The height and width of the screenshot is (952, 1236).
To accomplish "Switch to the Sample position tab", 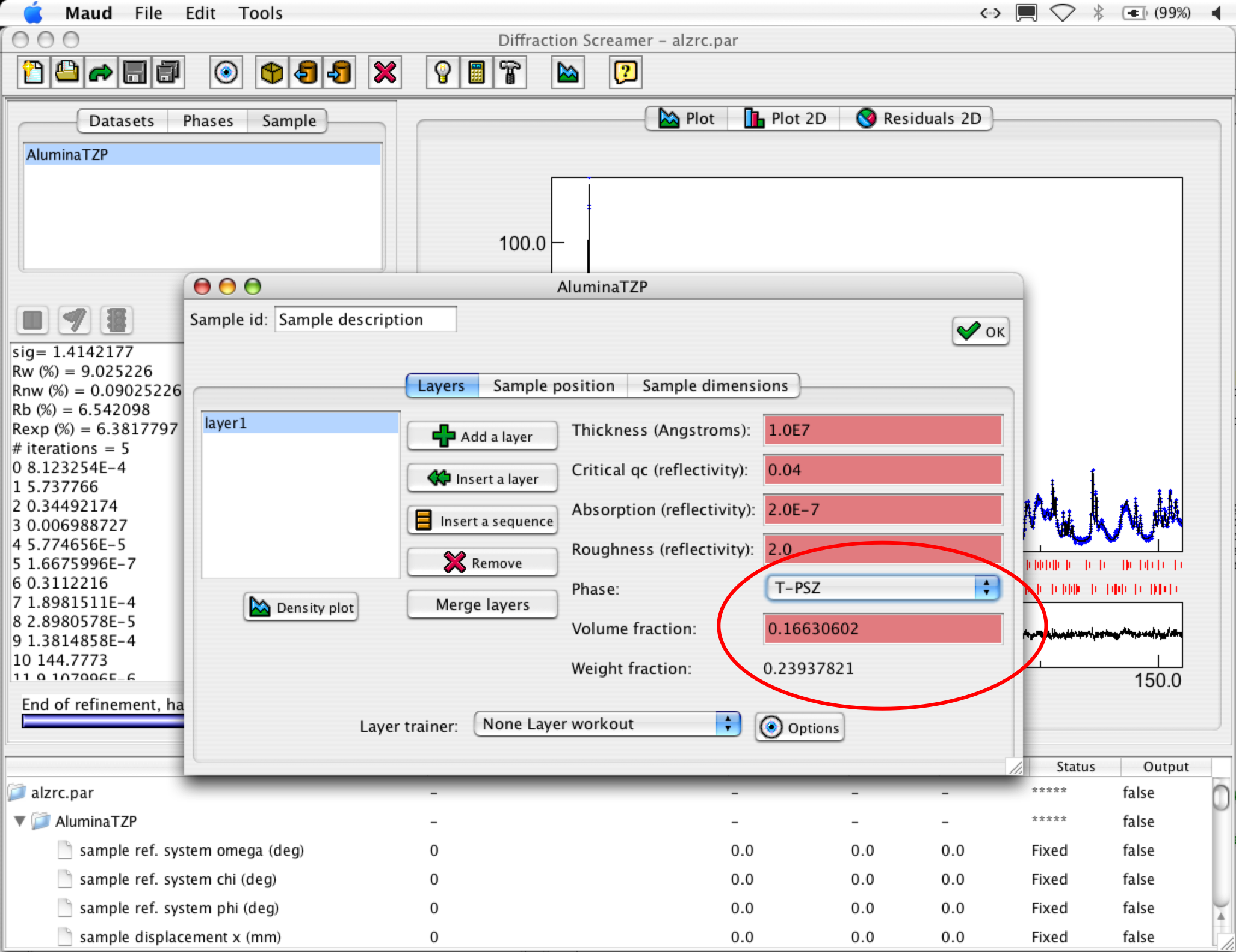I will pos(553,386).
